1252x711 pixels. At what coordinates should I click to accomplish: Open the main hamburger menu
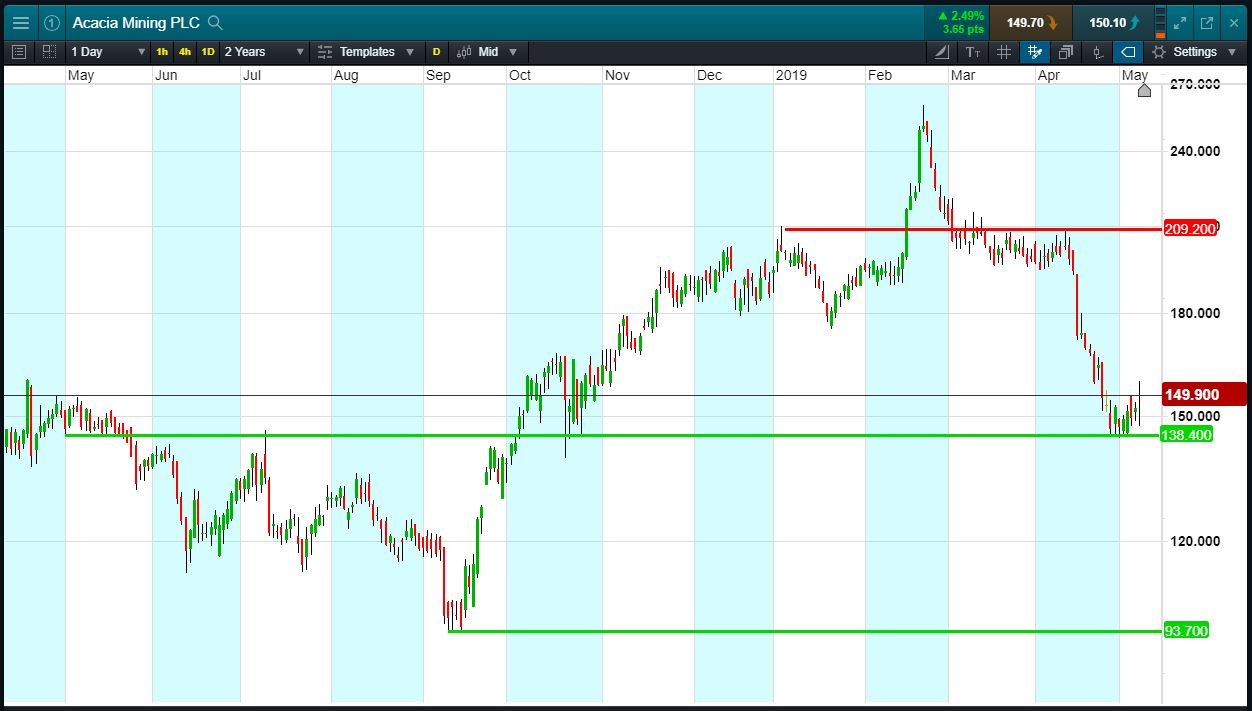(x=20, y=22)
